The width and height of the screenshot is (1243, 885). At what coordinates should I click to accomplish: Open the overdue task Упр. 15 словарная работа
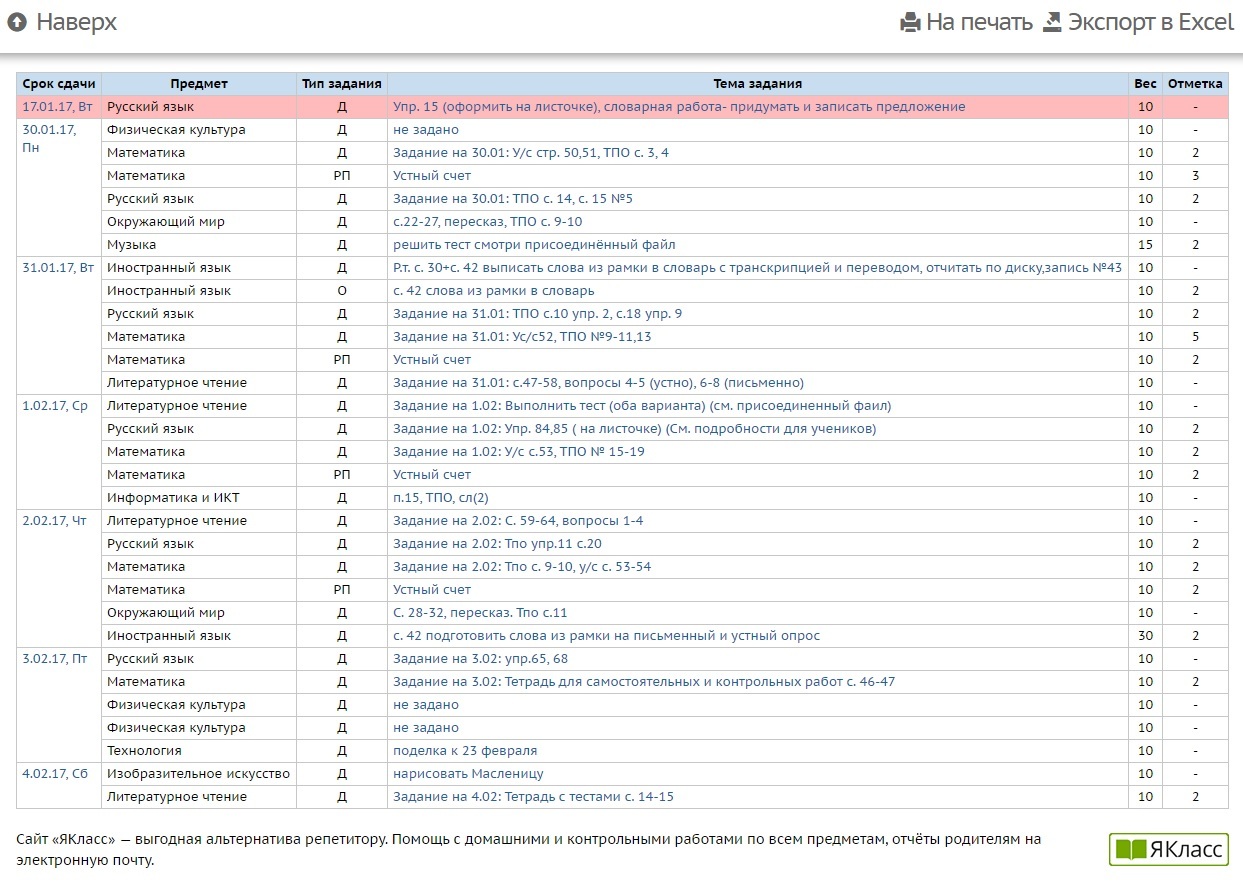point(679,107)
